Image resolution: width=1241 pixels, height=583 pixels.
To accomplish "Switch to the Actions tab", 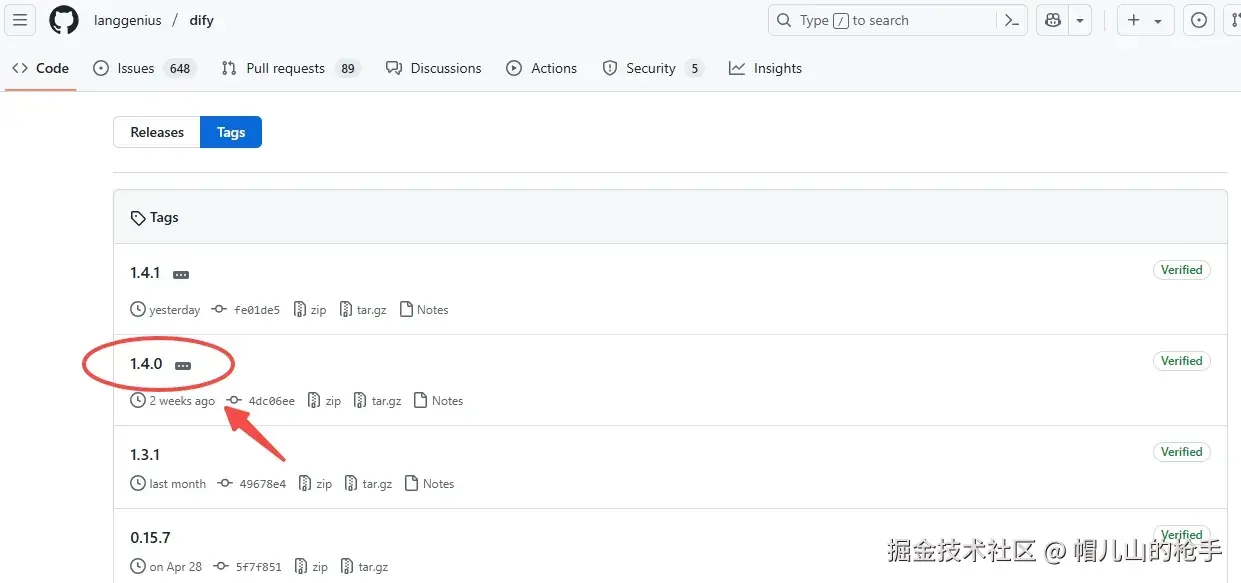I will pos(542,68).
